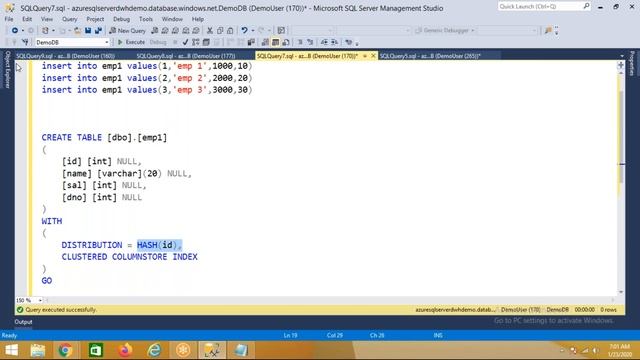Open the Project menu
Viewport: 640px width, 360px height.
pyautogui.click(x=95, y=19)
